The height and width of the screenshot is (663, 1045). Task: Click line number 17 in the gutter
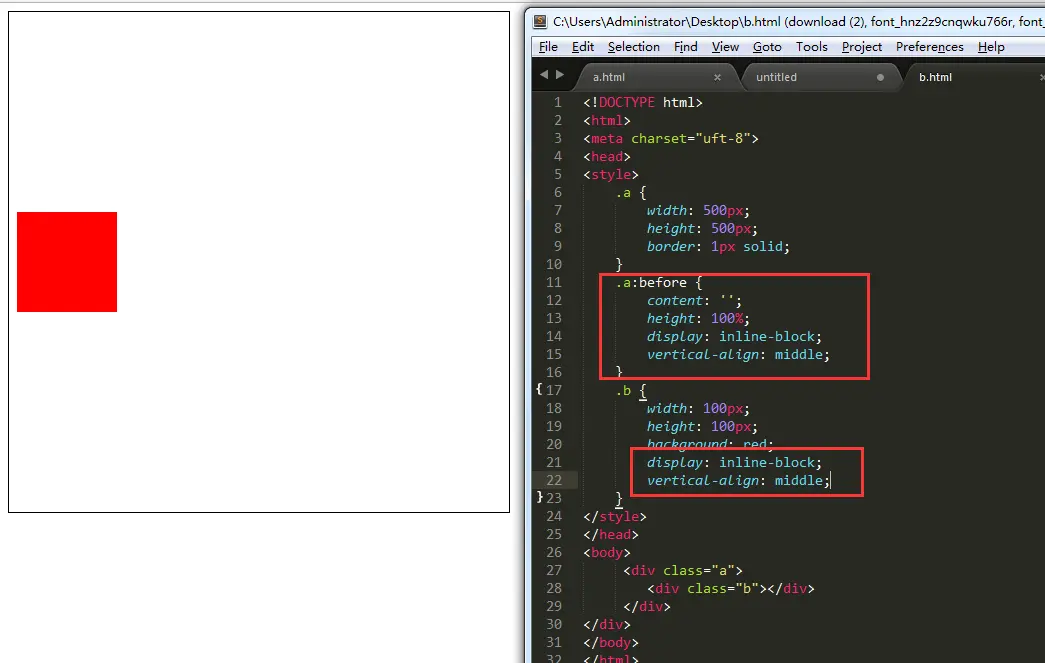554,390
